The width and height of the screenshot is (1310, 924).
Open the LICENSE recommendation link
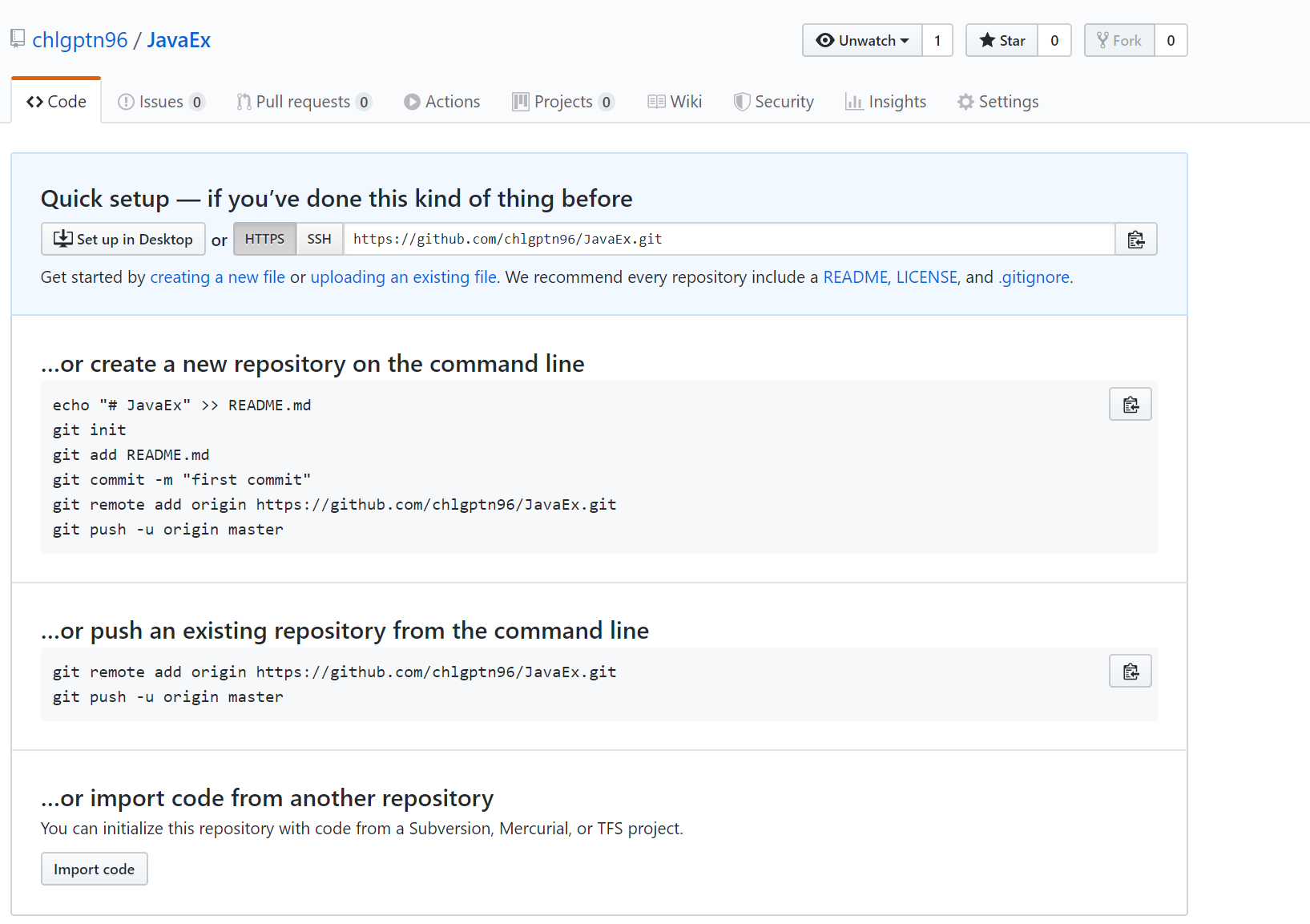pos(926,277)
